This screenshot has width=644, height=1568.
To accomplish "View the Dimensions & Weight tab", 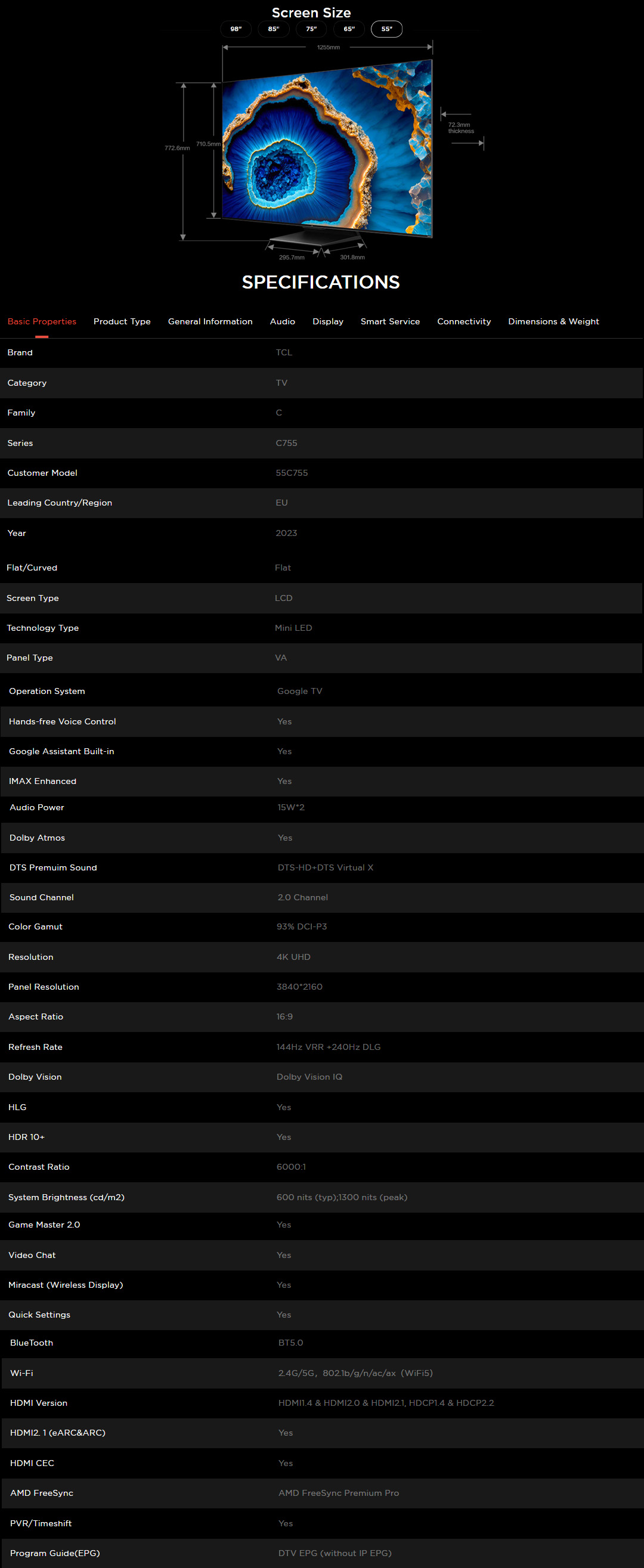I will 553,321.
